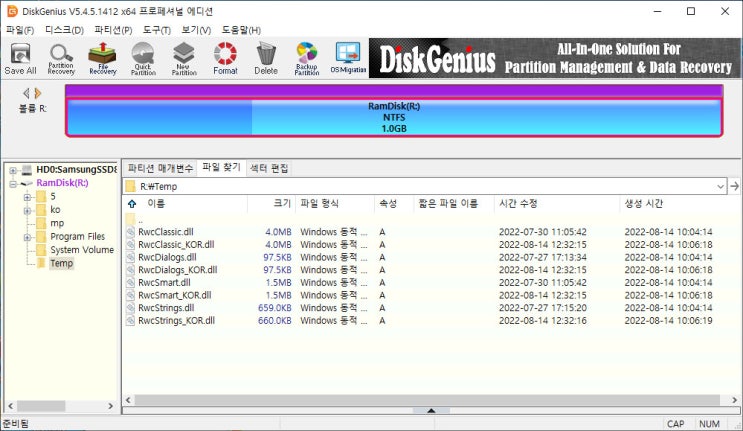Sort by 크기 column header
Image resolution: width=743 pixels, height=431 pixels.
pyautogui.click(x=272, y=204)
